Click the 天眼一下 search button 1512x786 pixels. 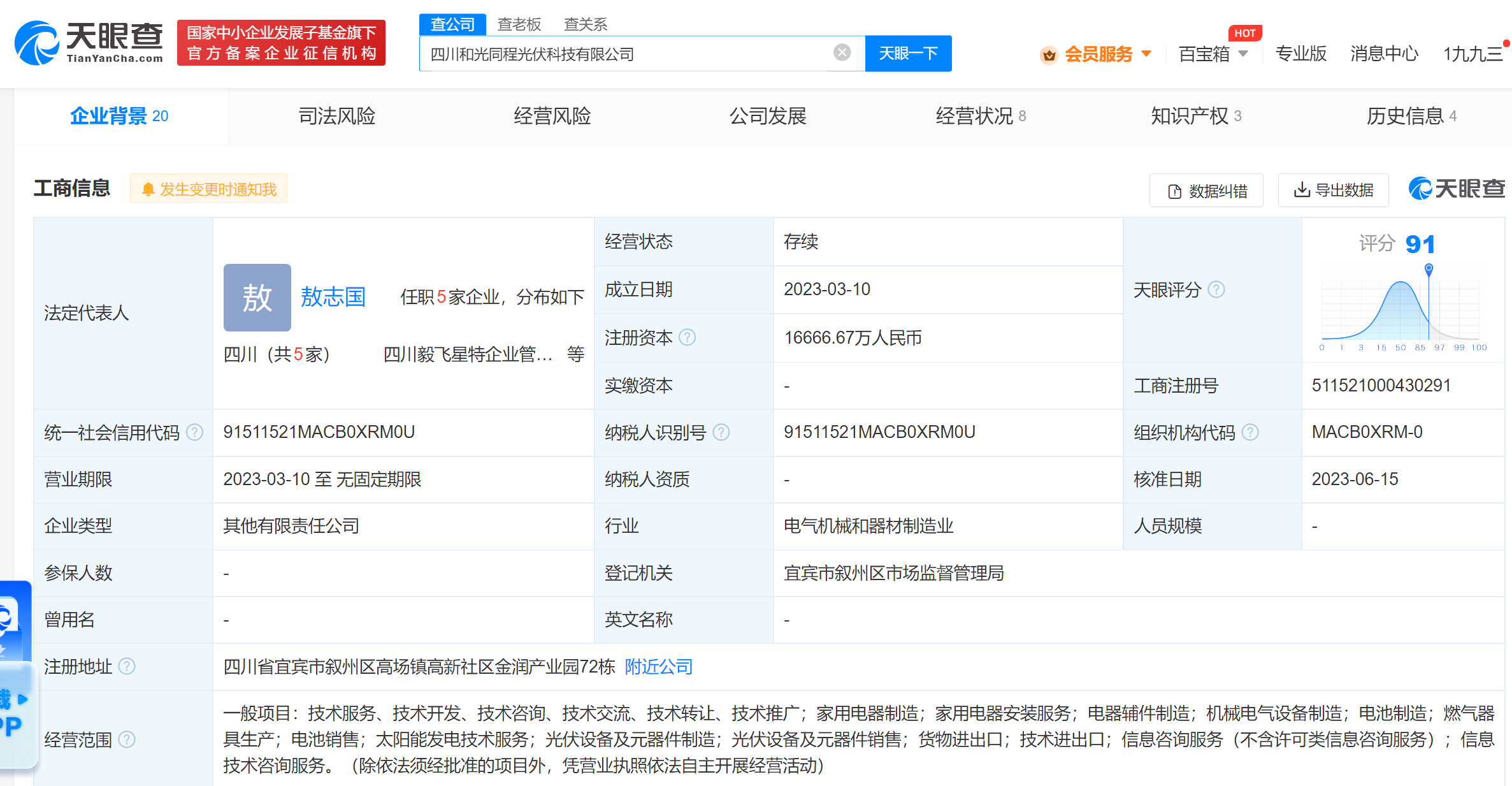pyautogui.click(x=908, y=54)
